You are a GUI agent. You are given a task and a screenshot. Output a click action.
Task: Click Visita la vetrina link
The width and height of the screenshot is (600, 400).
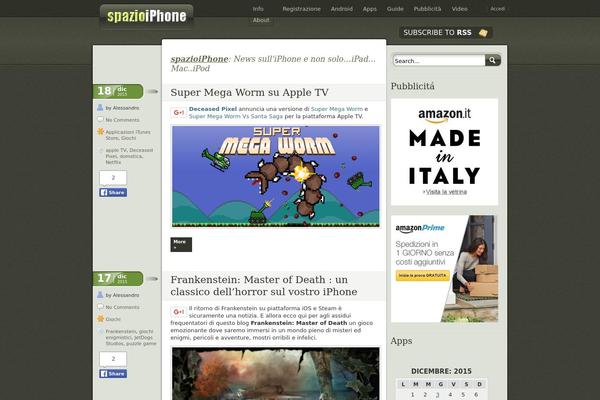coord(446,191)
